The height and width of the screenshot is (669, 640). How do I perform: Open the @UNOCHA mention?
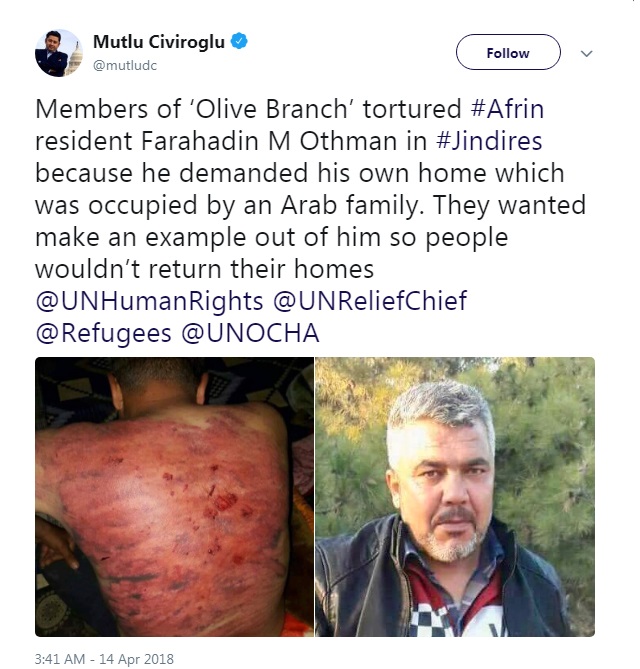pyautogui.click(x=250, y=333)
